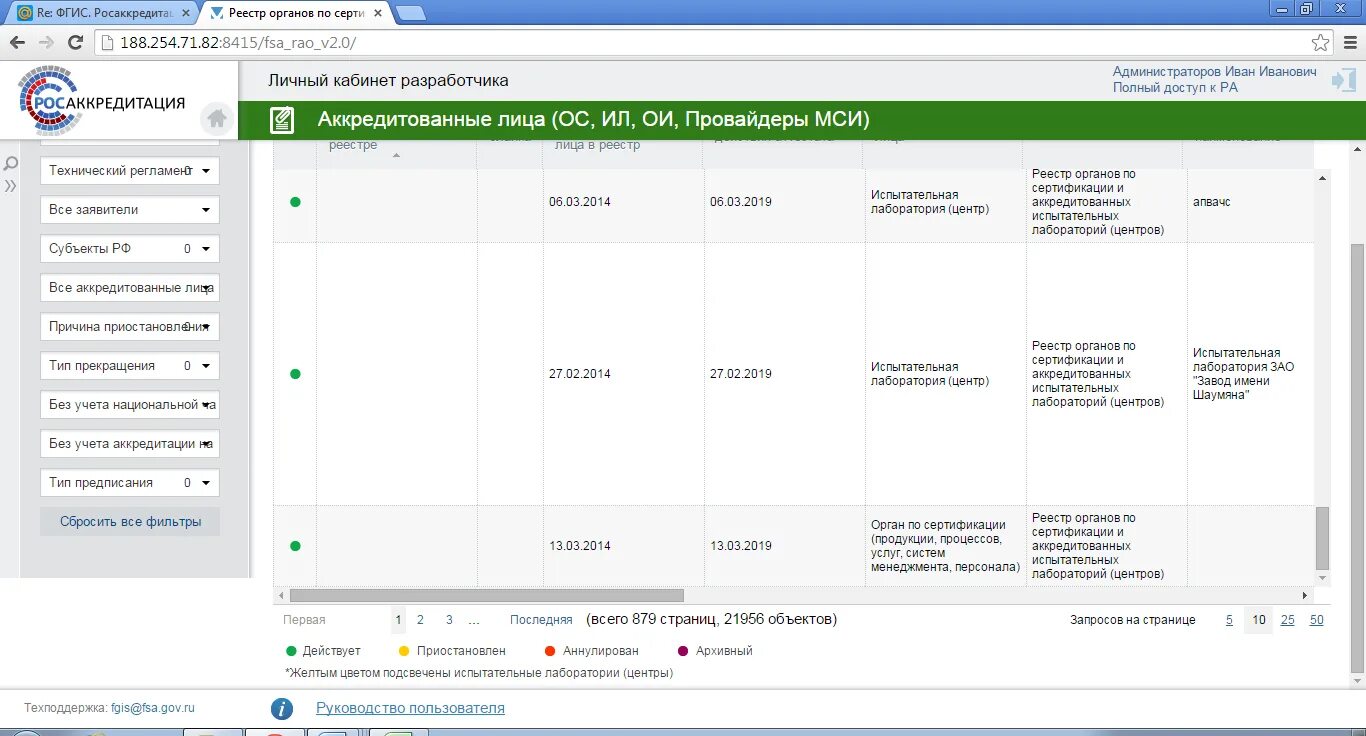Click the 'Архивный' legend purple dot
The image size is (1366, 736).
(684, 651)
